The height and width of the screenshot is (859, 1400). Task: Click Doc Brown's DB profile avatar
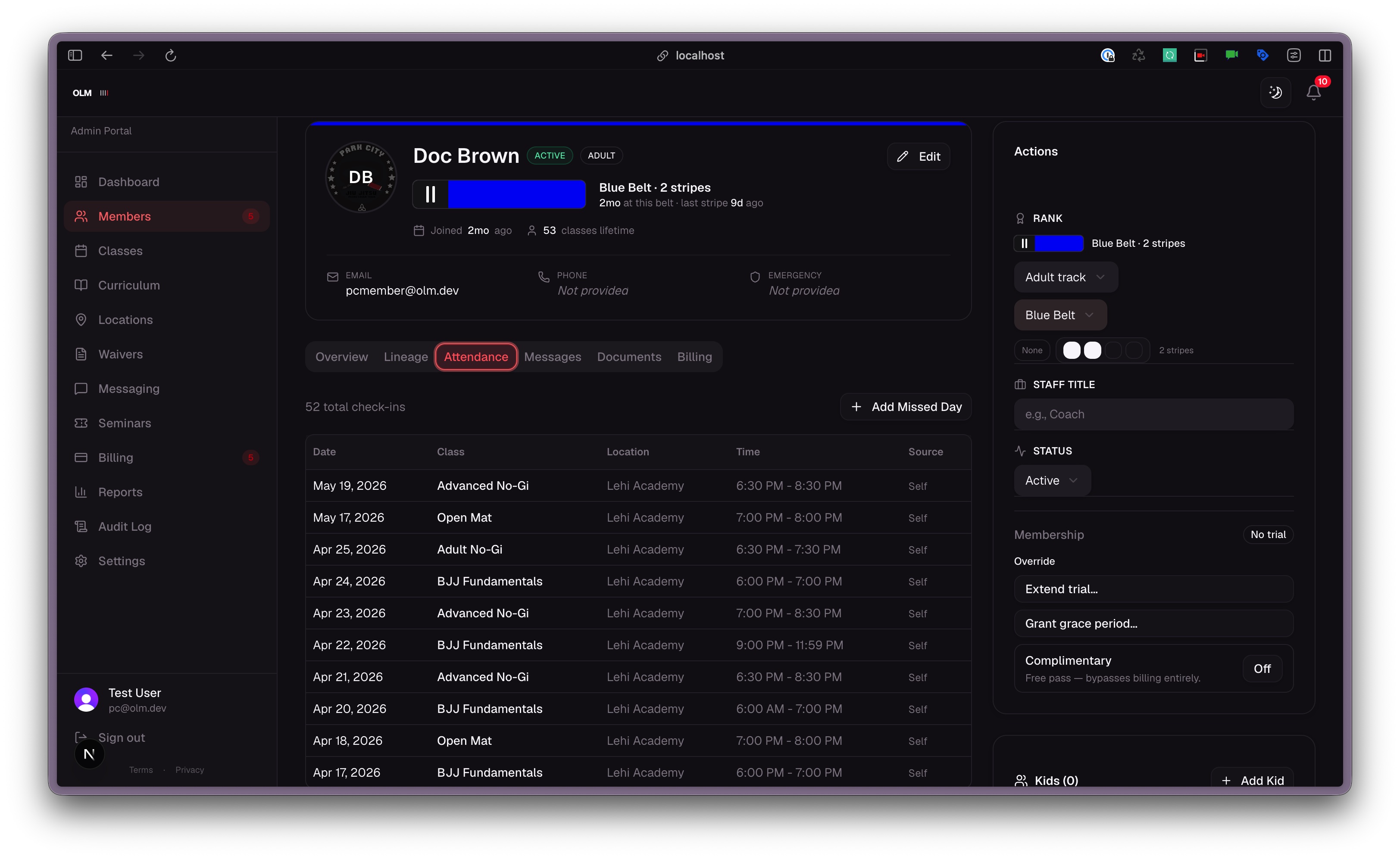click(361, 177)
